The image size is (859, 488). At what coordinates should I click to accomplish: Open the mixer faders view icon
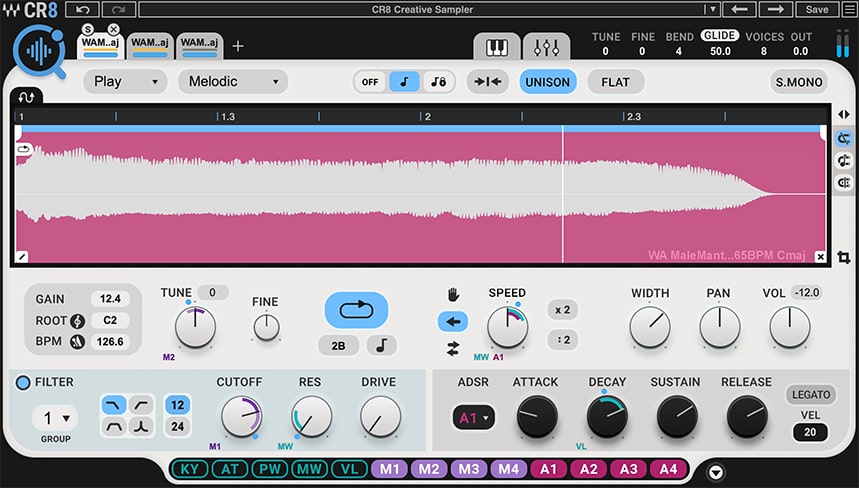pos(546,48)
